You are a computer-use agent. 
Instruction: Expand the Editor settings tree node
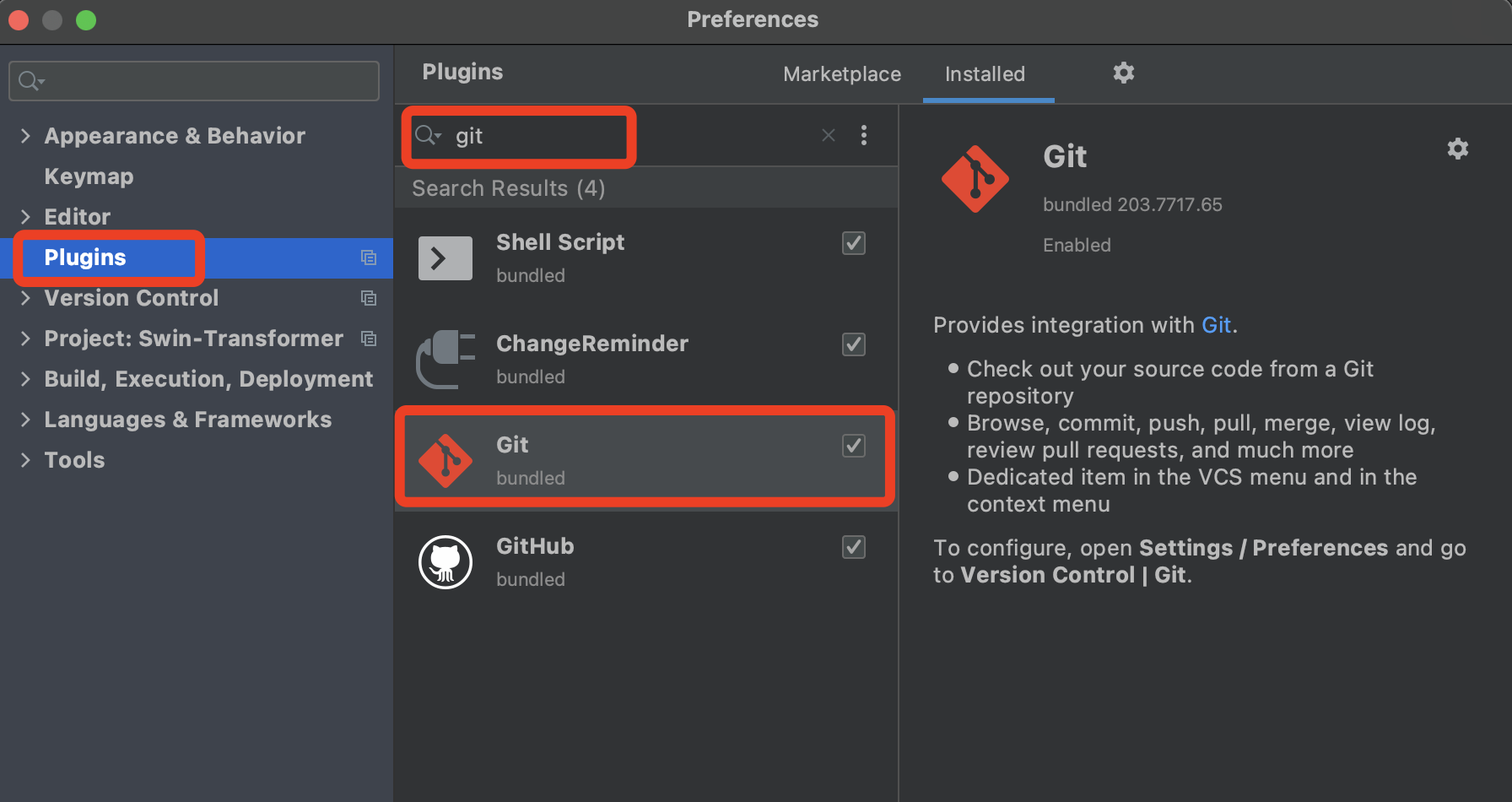[25, 217]
